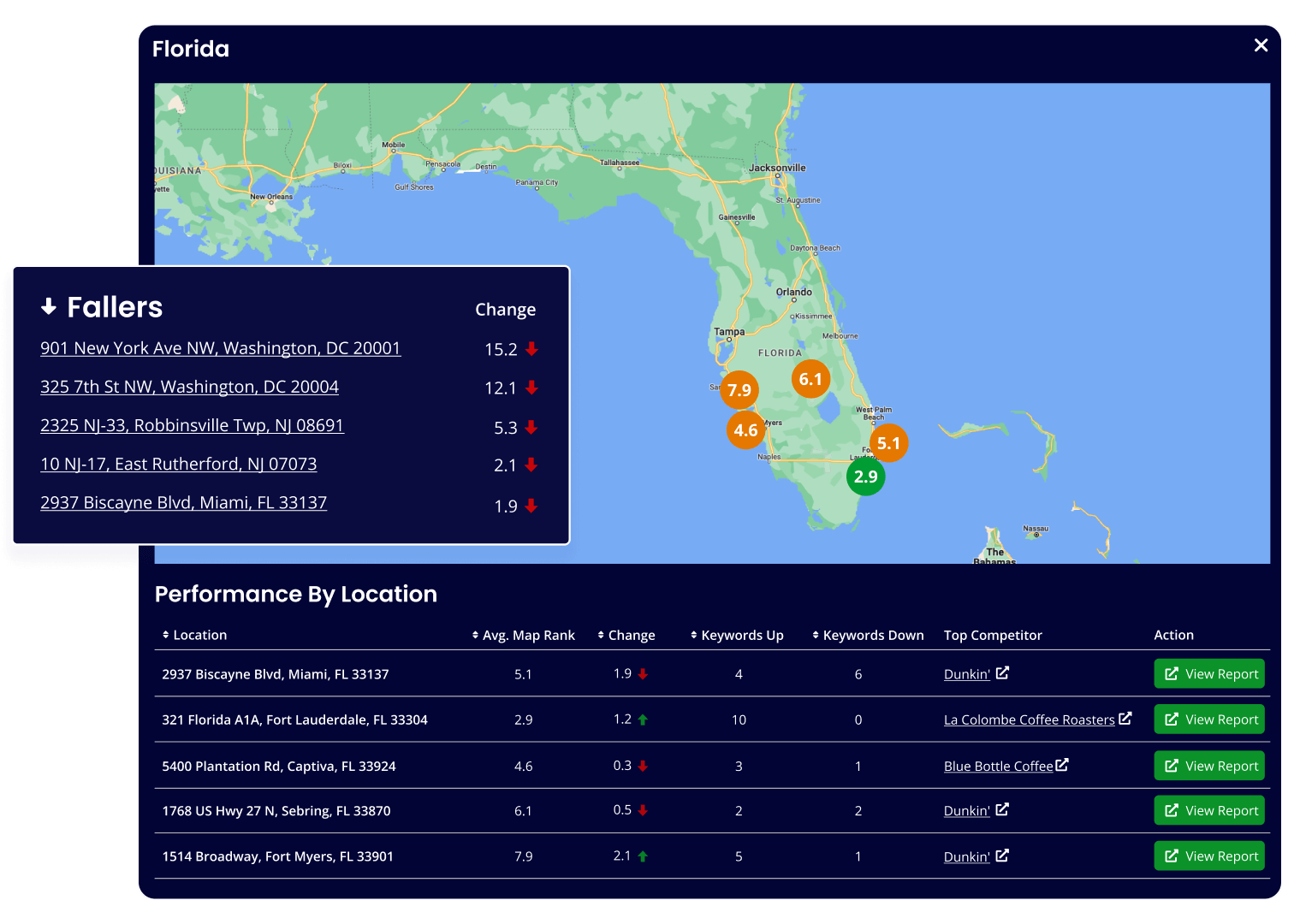Open external link icon beside La Colombe Coffee Roasters

(1125, 719)
